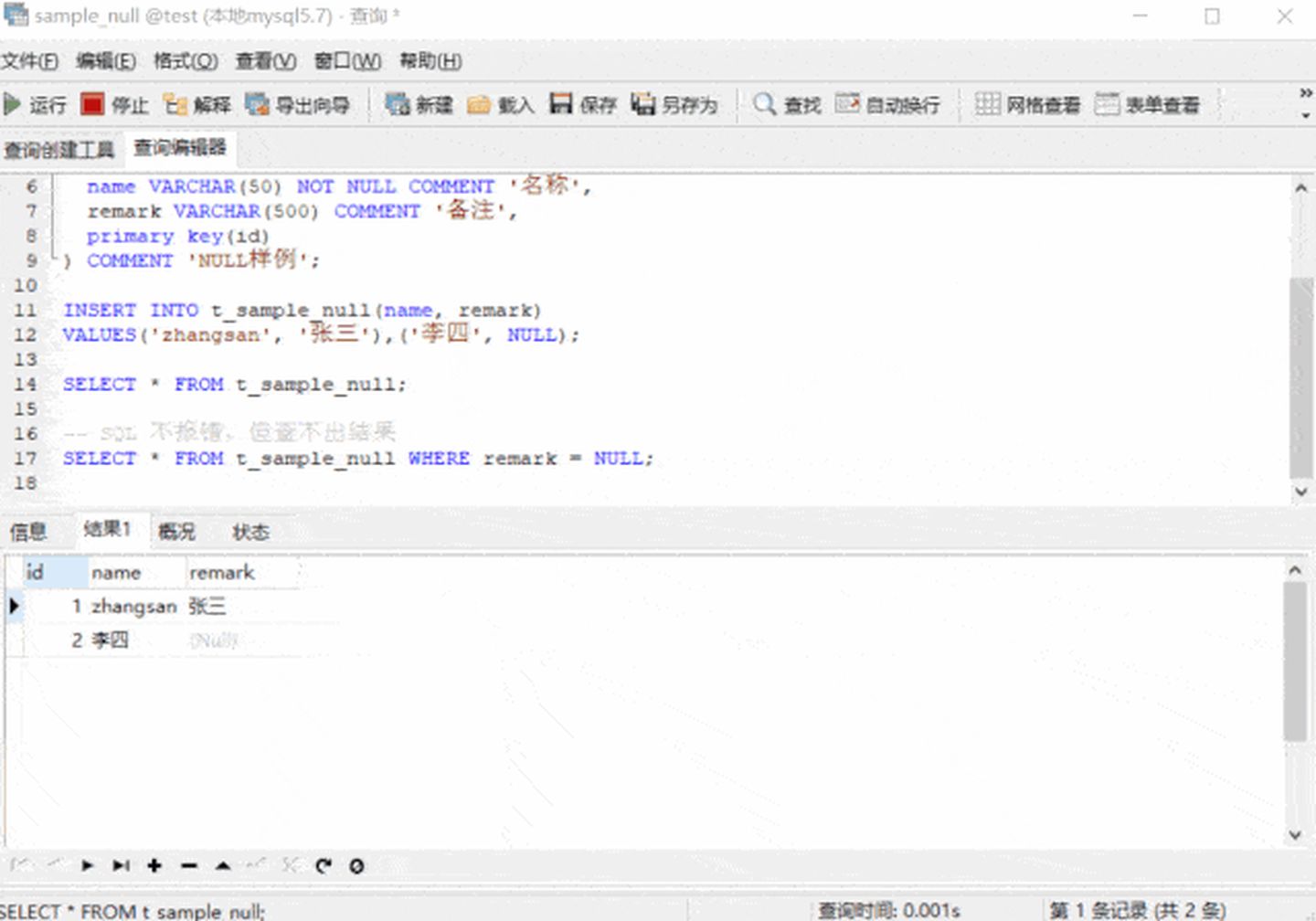Open the 格式 menu
Image resolution: width=1316 pixels, height=921 pixels.
pos(186,61)
